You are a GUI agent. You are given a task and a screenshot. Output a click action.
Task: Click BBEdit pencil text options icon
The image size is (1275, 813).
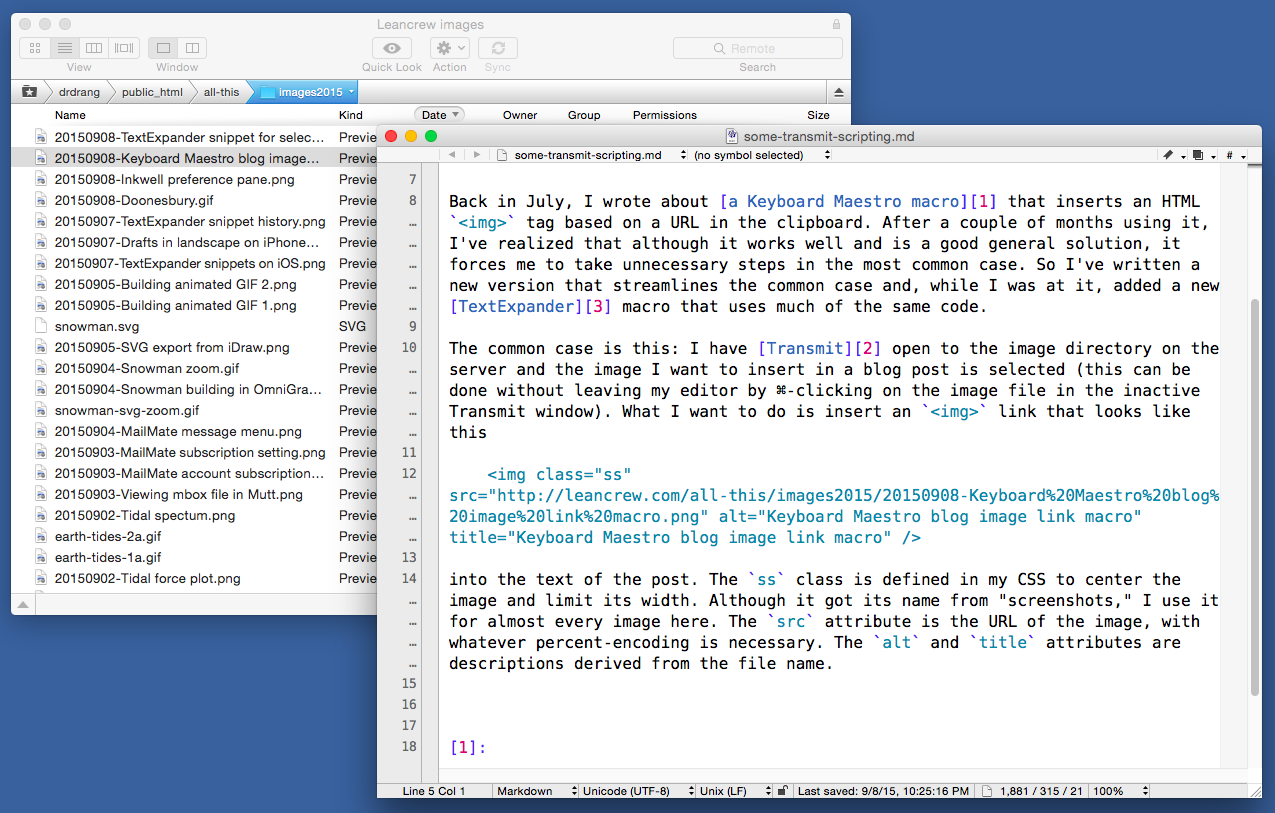click(1168, 156)
